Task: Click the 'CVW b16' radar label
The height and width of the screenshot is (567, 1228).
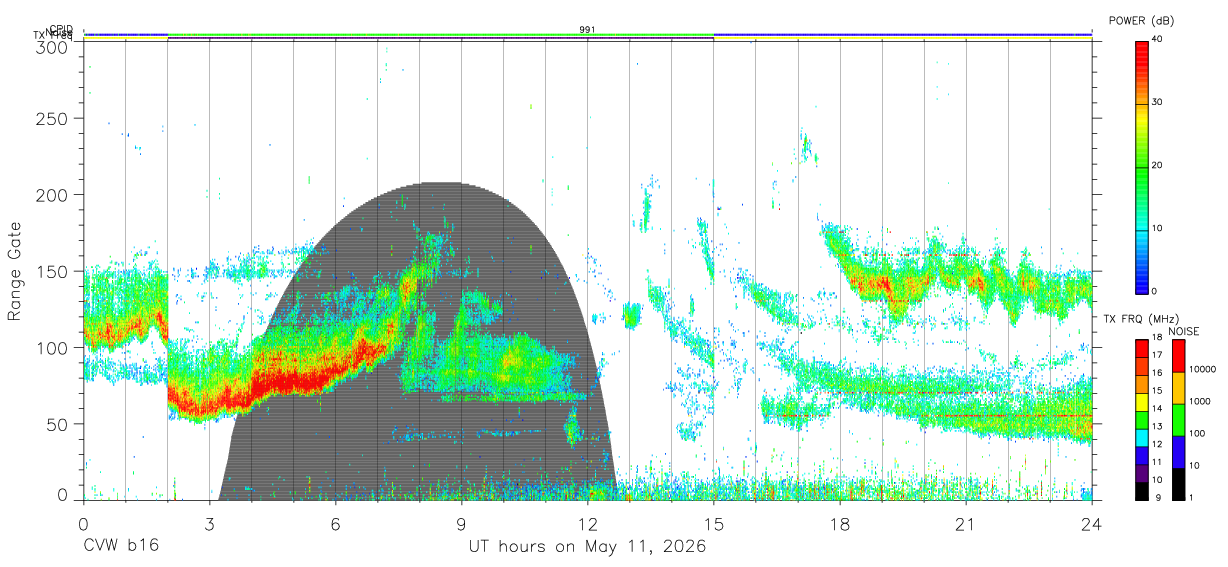Action: coord(120,547)
